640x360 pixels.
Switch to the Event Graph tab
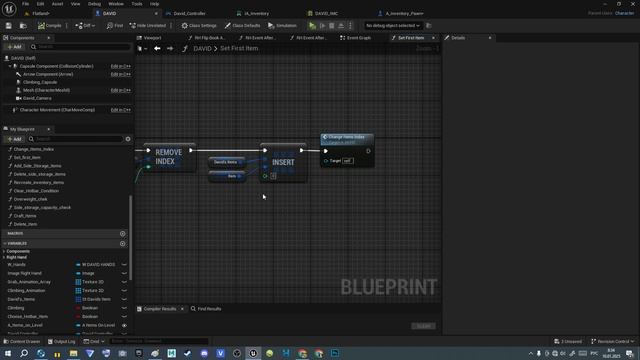coord(355,38)
